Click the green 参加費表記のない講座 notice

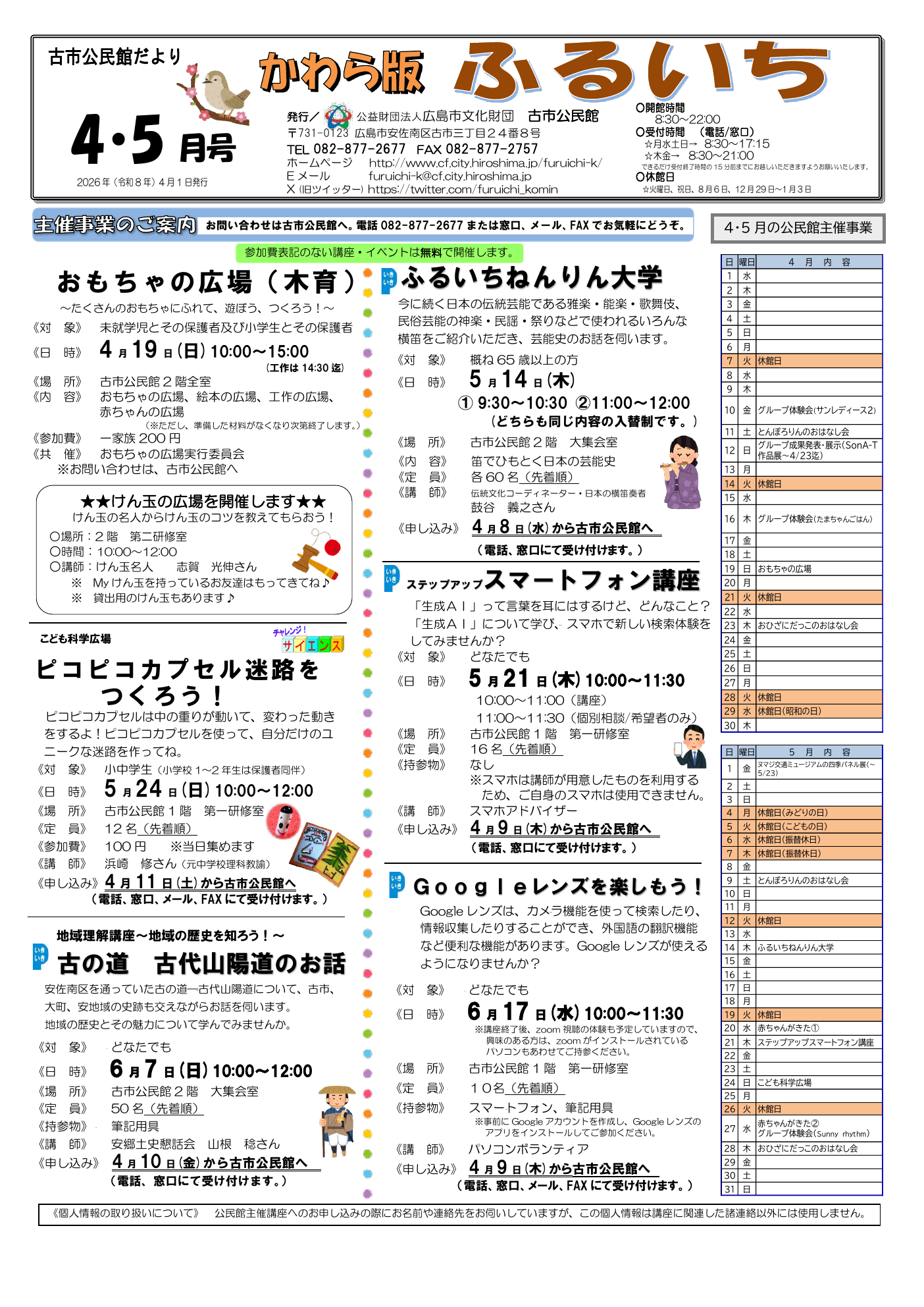[x=379, y=253]
